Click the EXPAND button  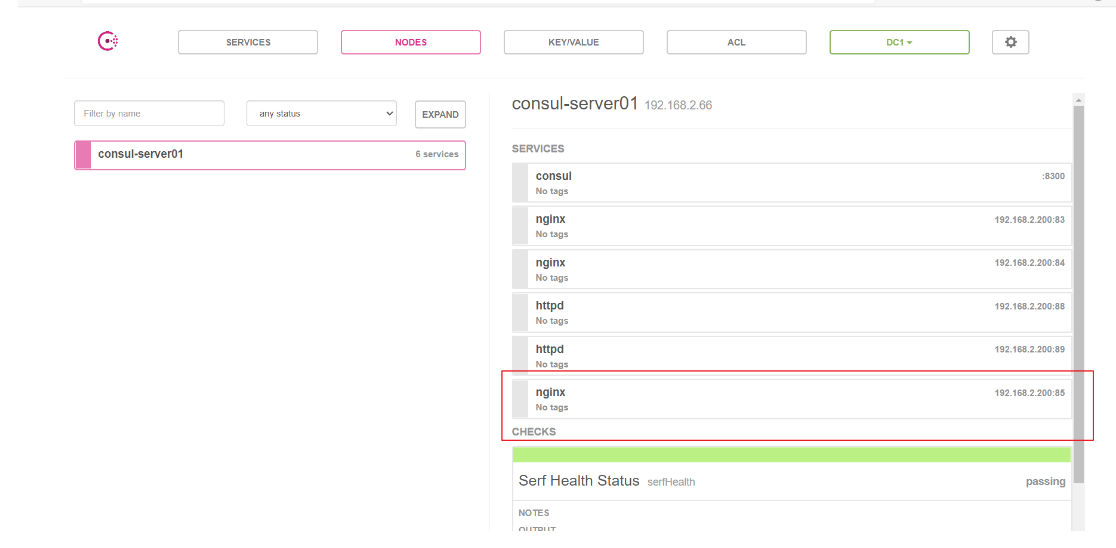point(440,115)
